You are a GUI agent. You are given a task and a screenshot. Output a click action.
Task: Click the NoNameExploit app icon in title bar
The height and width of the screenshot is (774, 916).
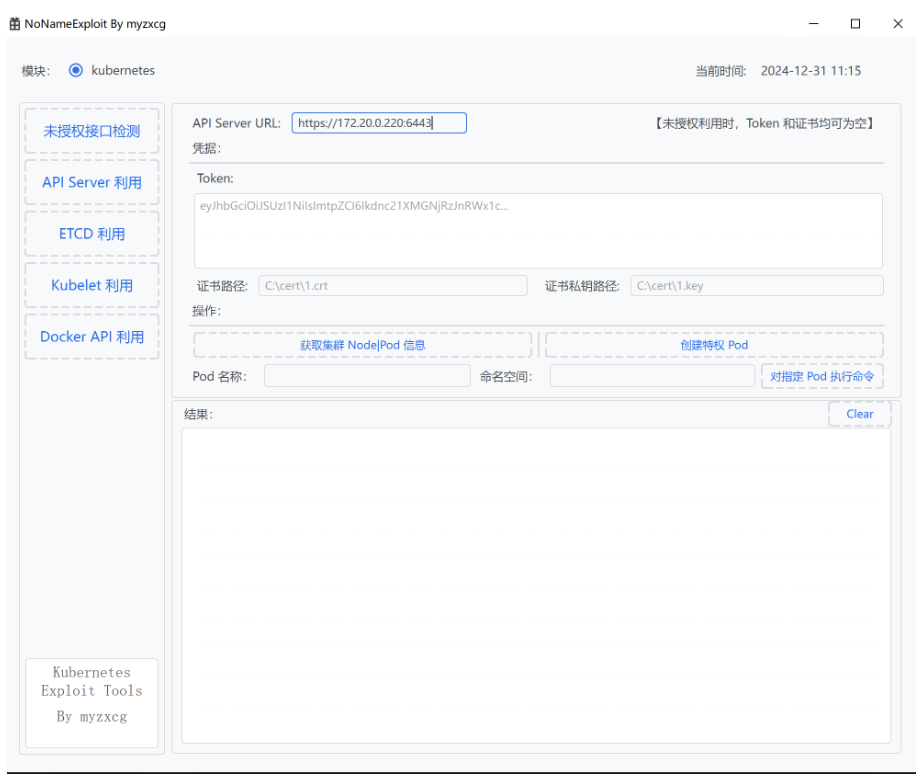(x=15, y=24)
